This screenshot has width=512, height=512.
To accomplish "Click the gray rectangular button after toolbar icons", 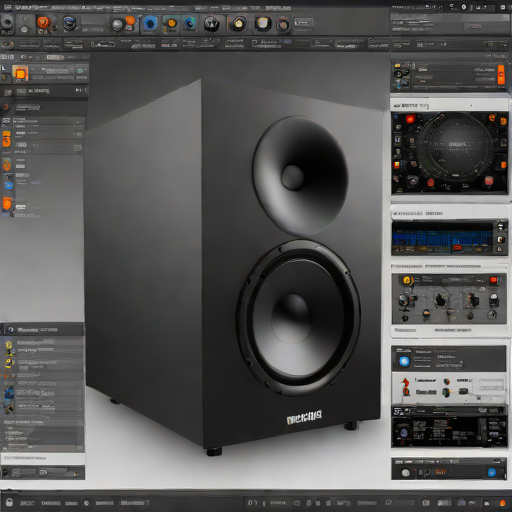I will click(303, 23).
